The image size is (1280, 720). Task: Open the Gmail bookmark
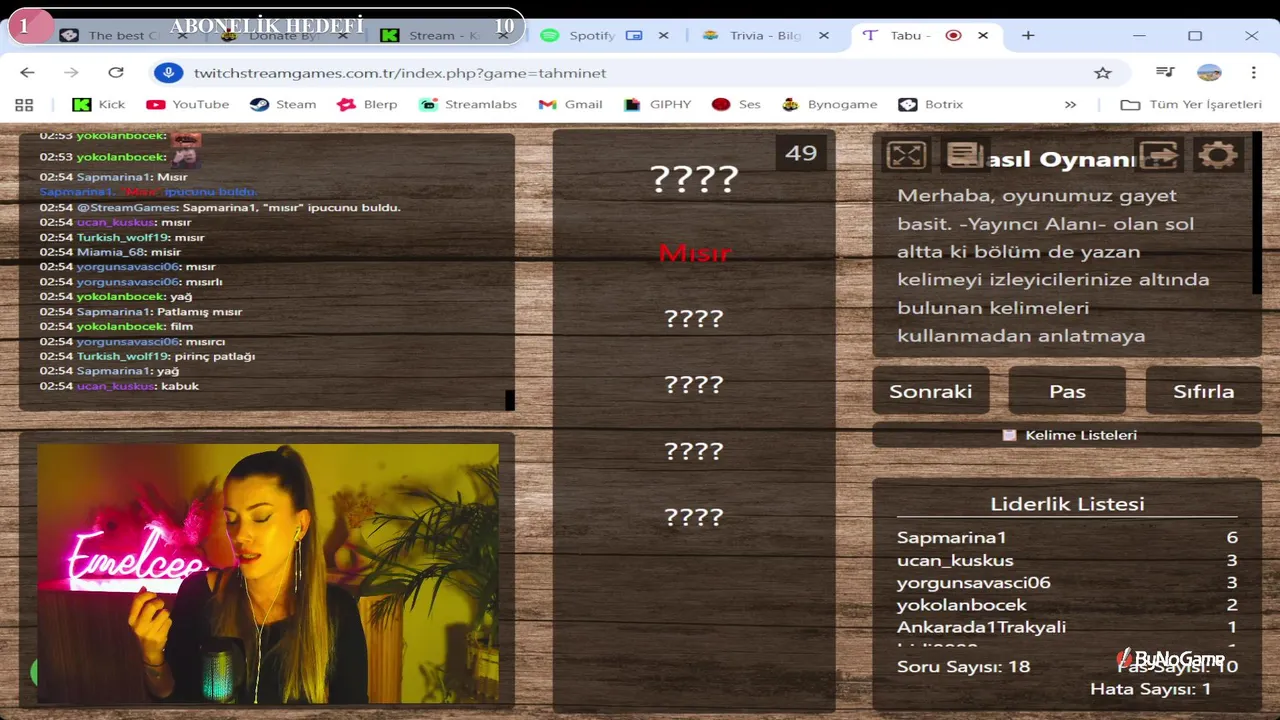pos(570,104)
